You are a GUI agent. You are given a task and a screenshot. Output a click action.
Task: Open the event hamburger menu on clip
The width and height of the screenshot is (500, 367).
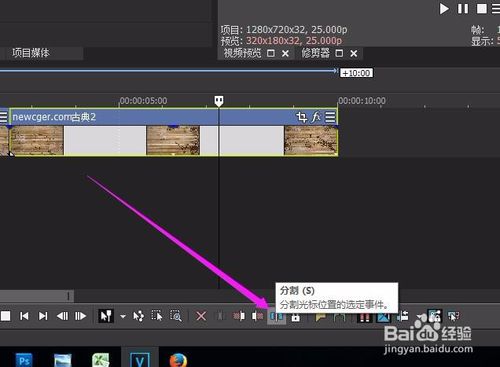[x=330, y=117]
